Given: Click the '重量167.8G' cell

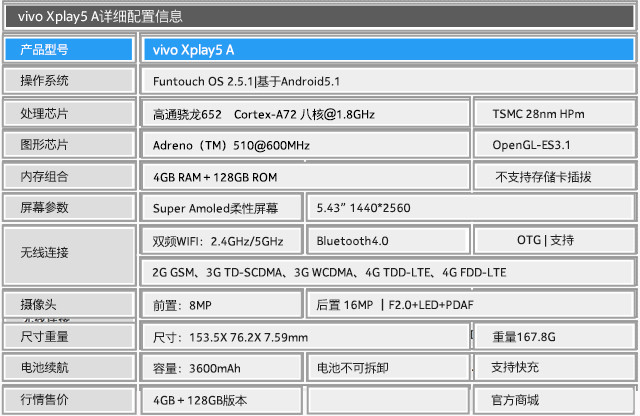Looking at the screenshot, I should [554, 337].
